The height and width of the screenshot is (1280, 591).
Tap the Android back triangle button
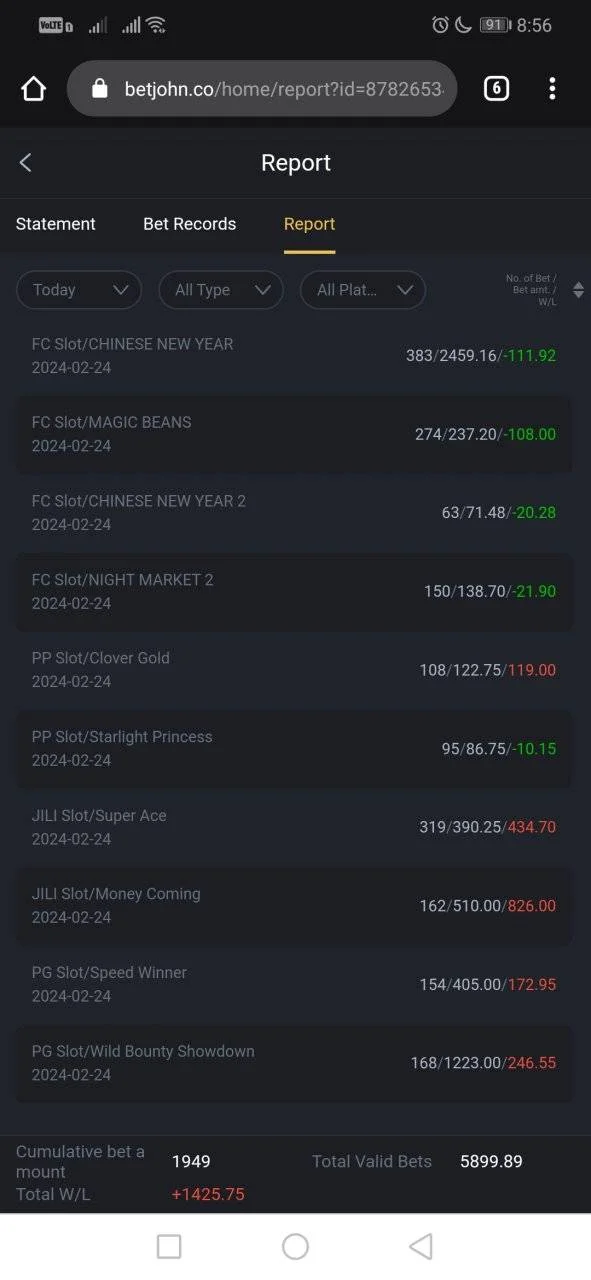(x=421, y=1246)
